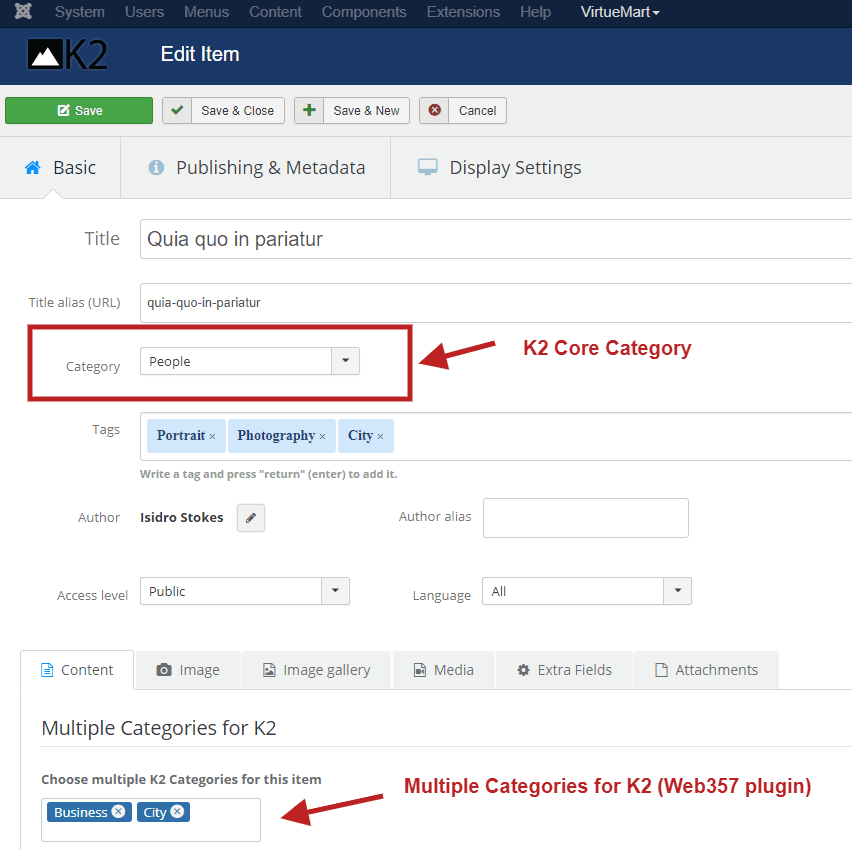Screen dimensions: 852x850
Task: Open the Help menu
Action: pyautogui.click(x=535, y=11)
